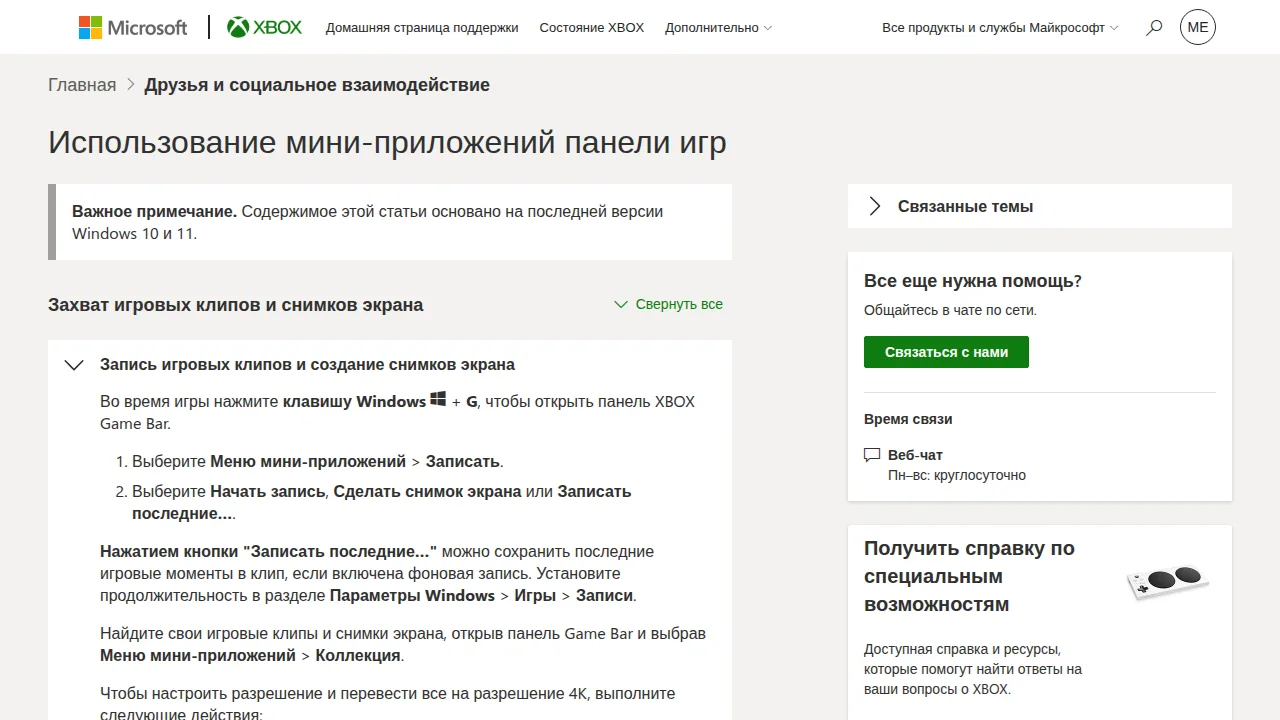Open "Домашняя страница поддержки" menu item

click(x=422, y=28)
